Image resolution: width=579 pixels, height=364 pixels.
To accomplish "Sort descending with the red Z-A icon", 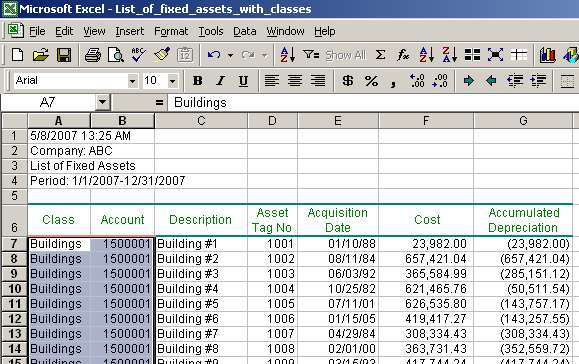I will 449,55.
